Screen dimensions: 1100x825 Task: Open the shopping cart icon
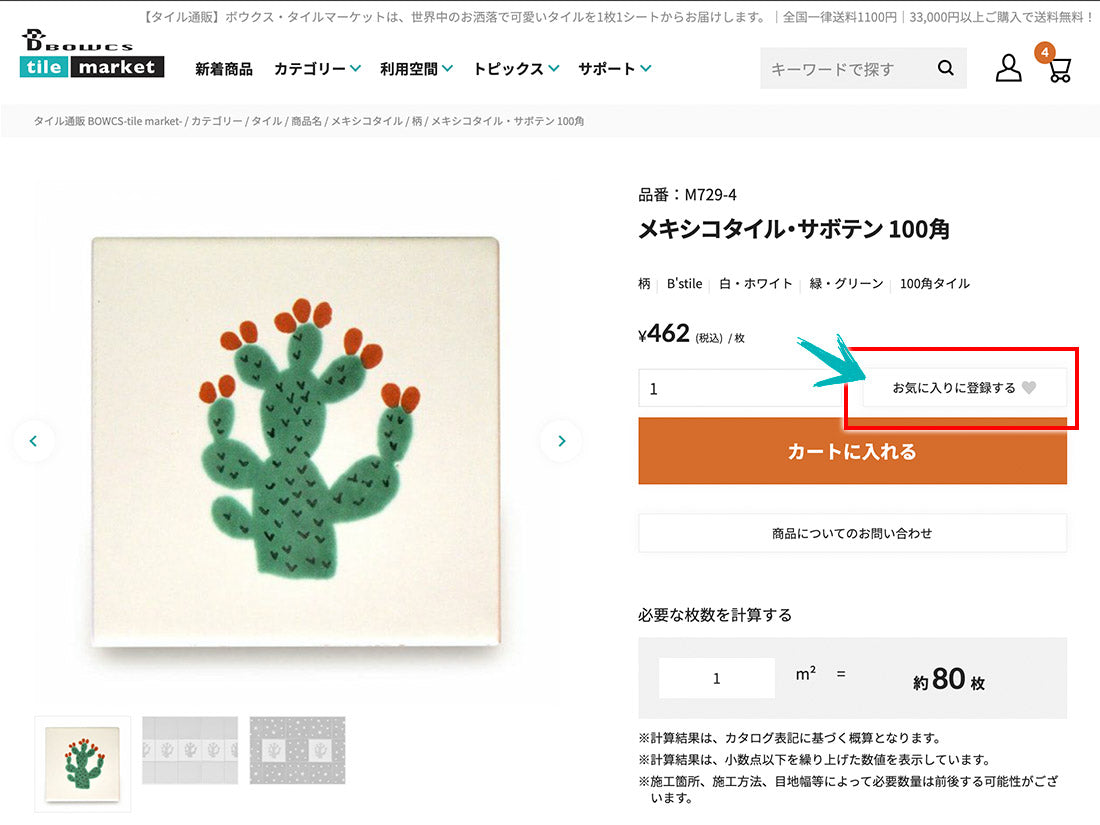coord(1059,68)
